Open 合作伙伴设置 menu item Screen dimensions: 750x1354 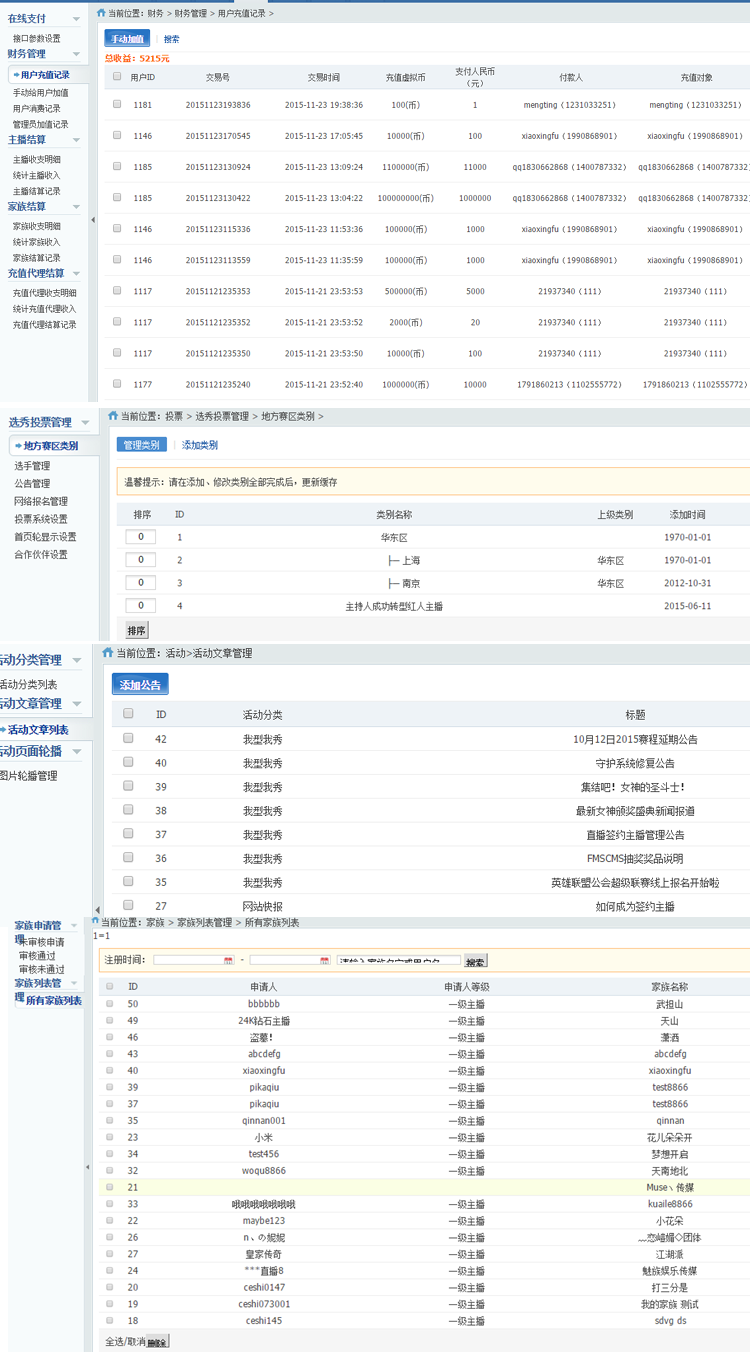click(x=41, y=554)
